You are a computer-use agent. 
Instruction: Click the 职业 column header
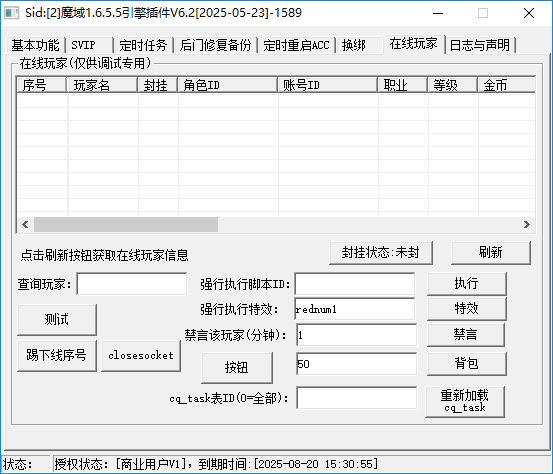tap(403, 85)
